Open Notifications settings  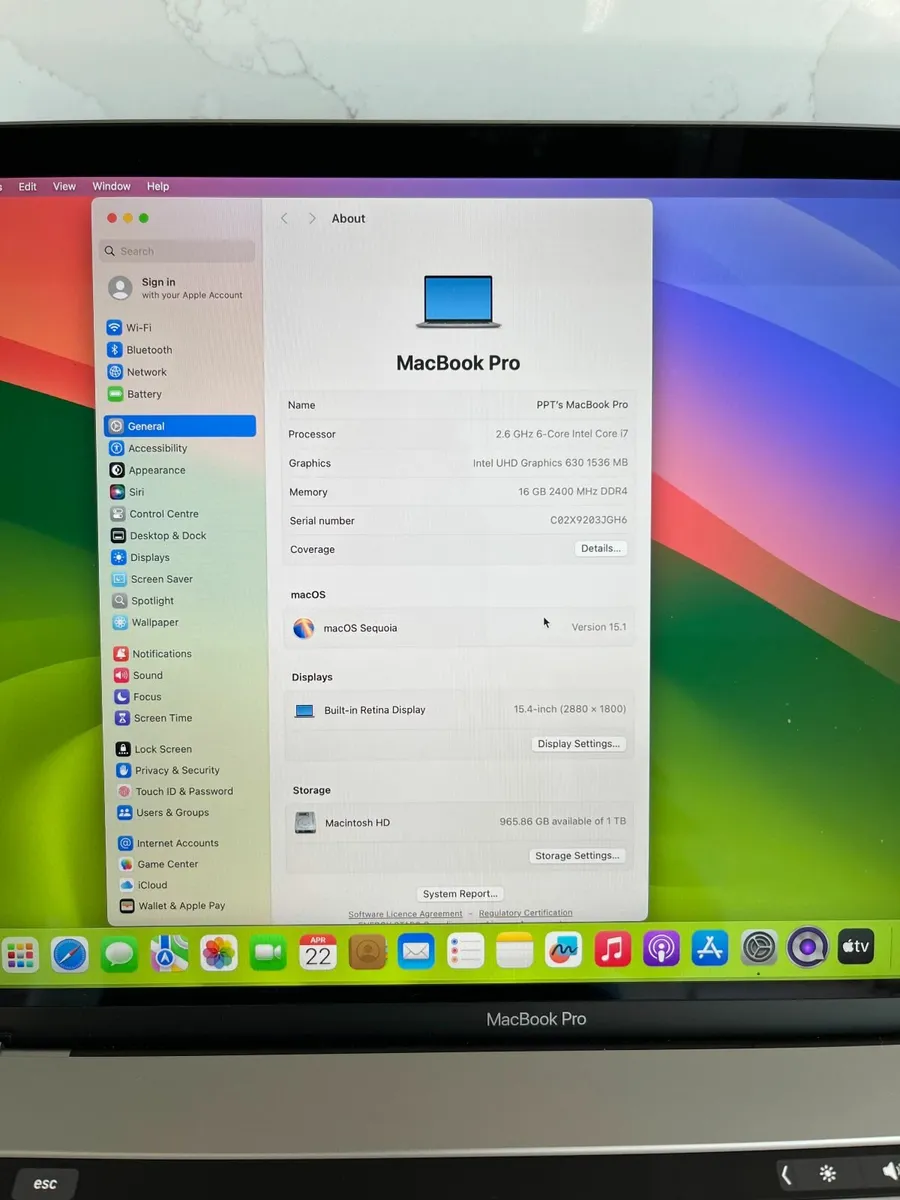pos(153,654)
